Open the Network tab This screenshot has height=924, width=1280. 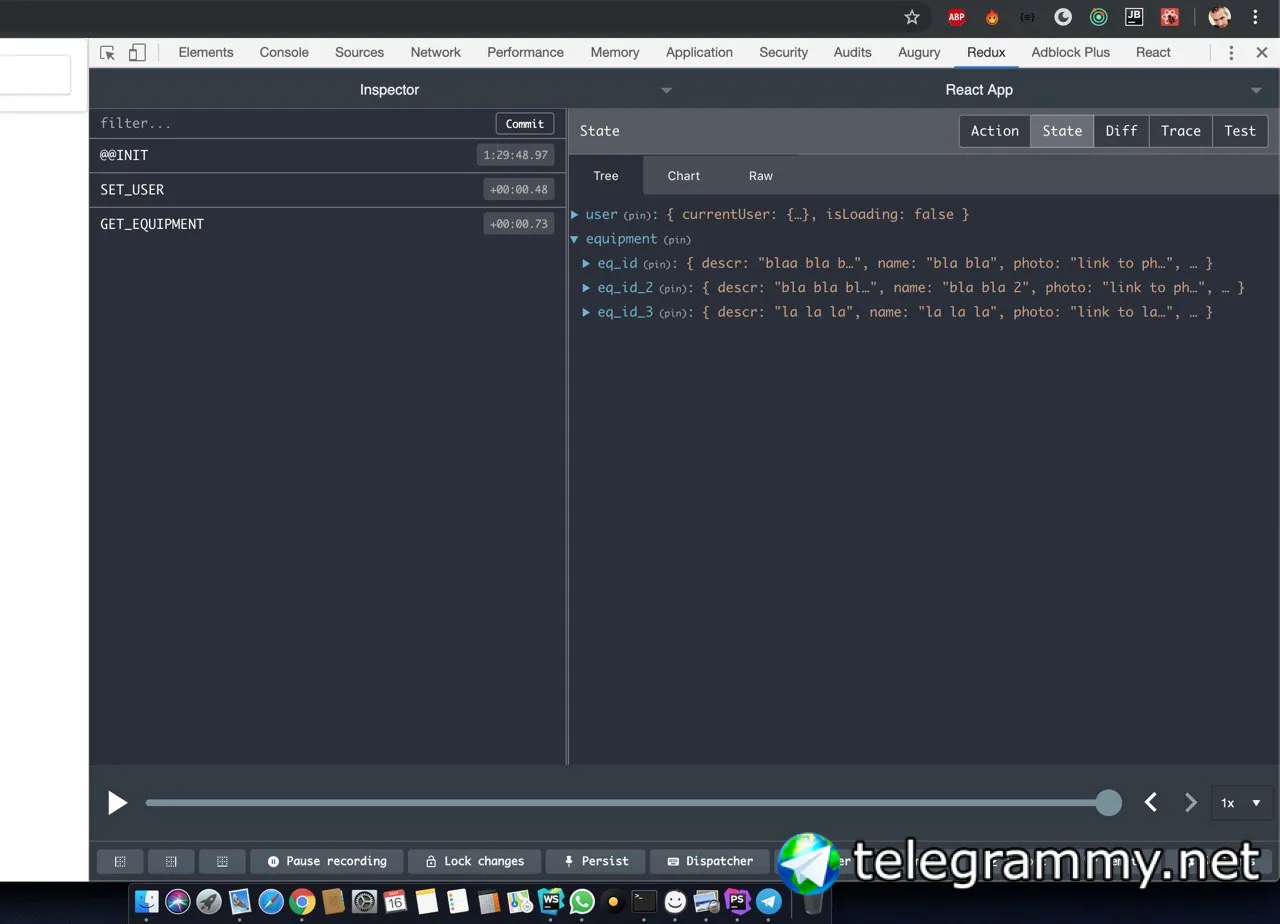pyautogui.click(x=436, y=53)
